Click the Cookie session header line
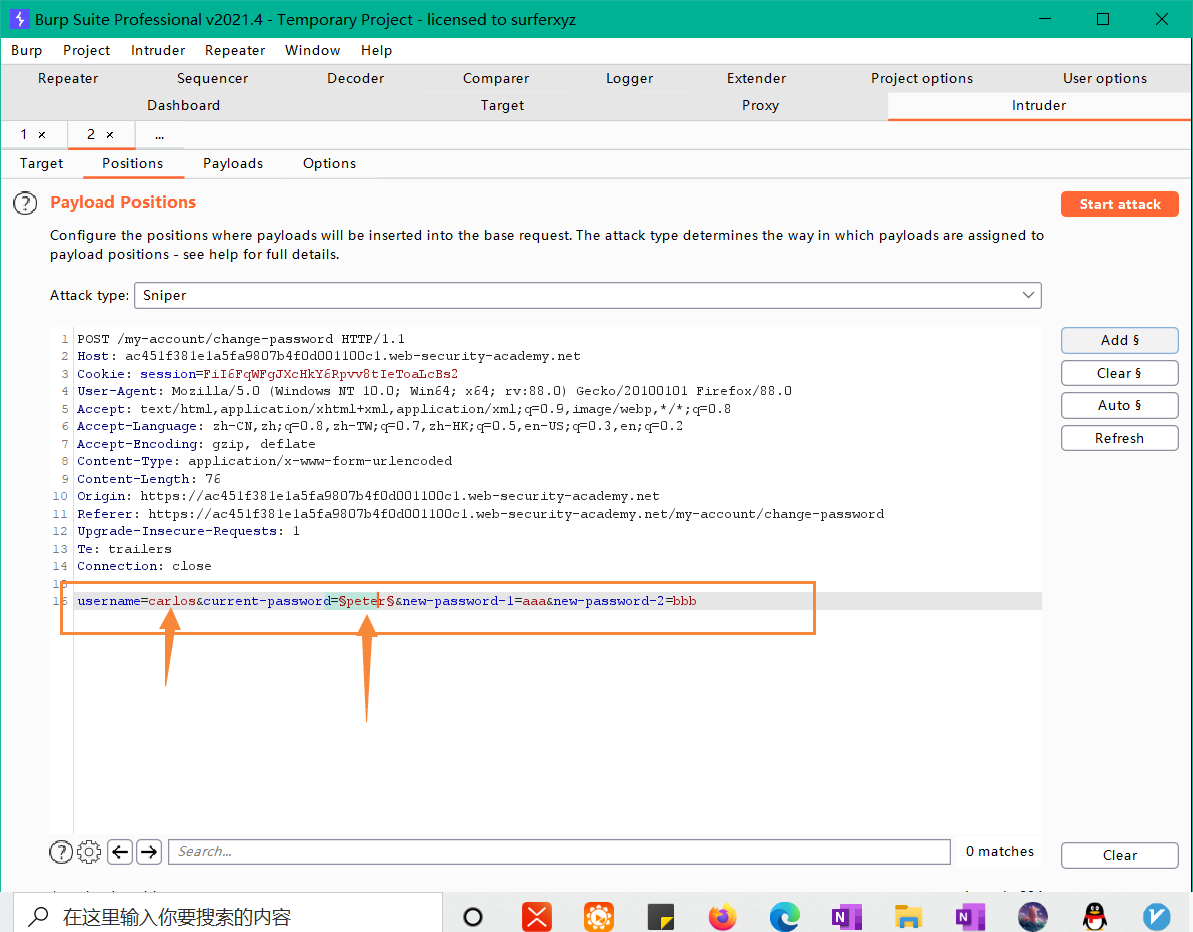 268,374
